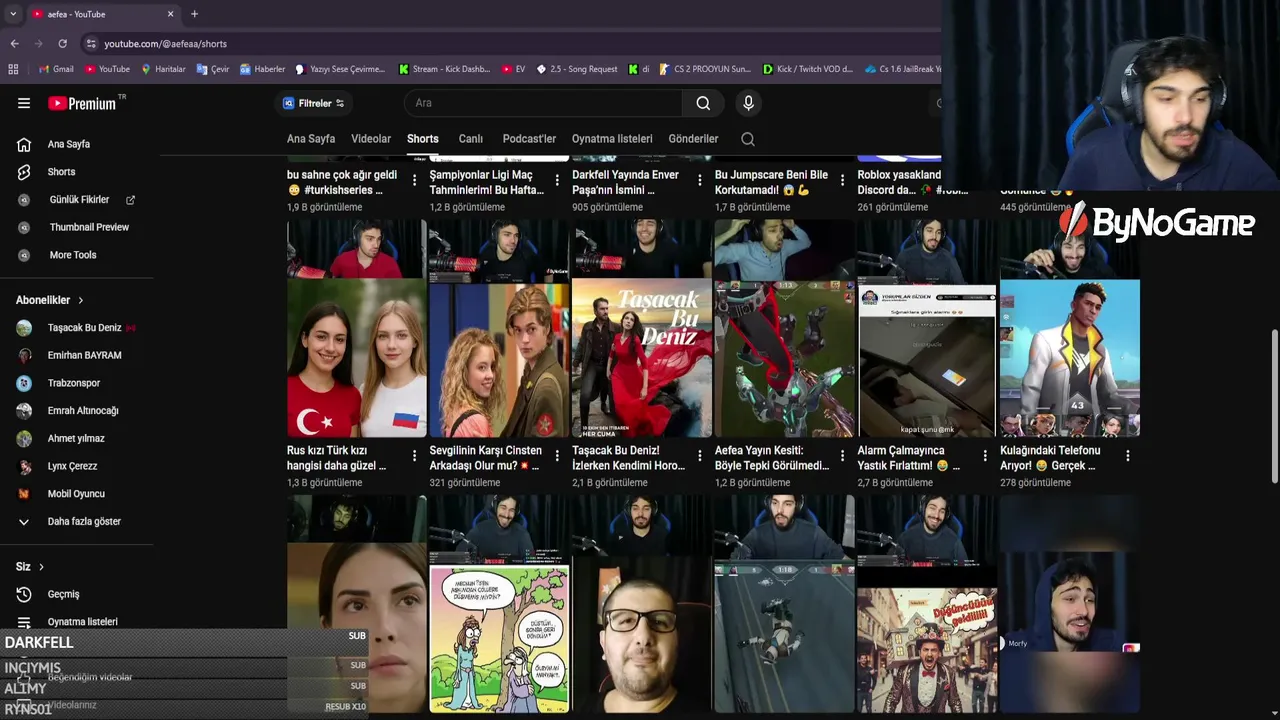Expand the Abonelikler section chevron

[x=81, y=300]
